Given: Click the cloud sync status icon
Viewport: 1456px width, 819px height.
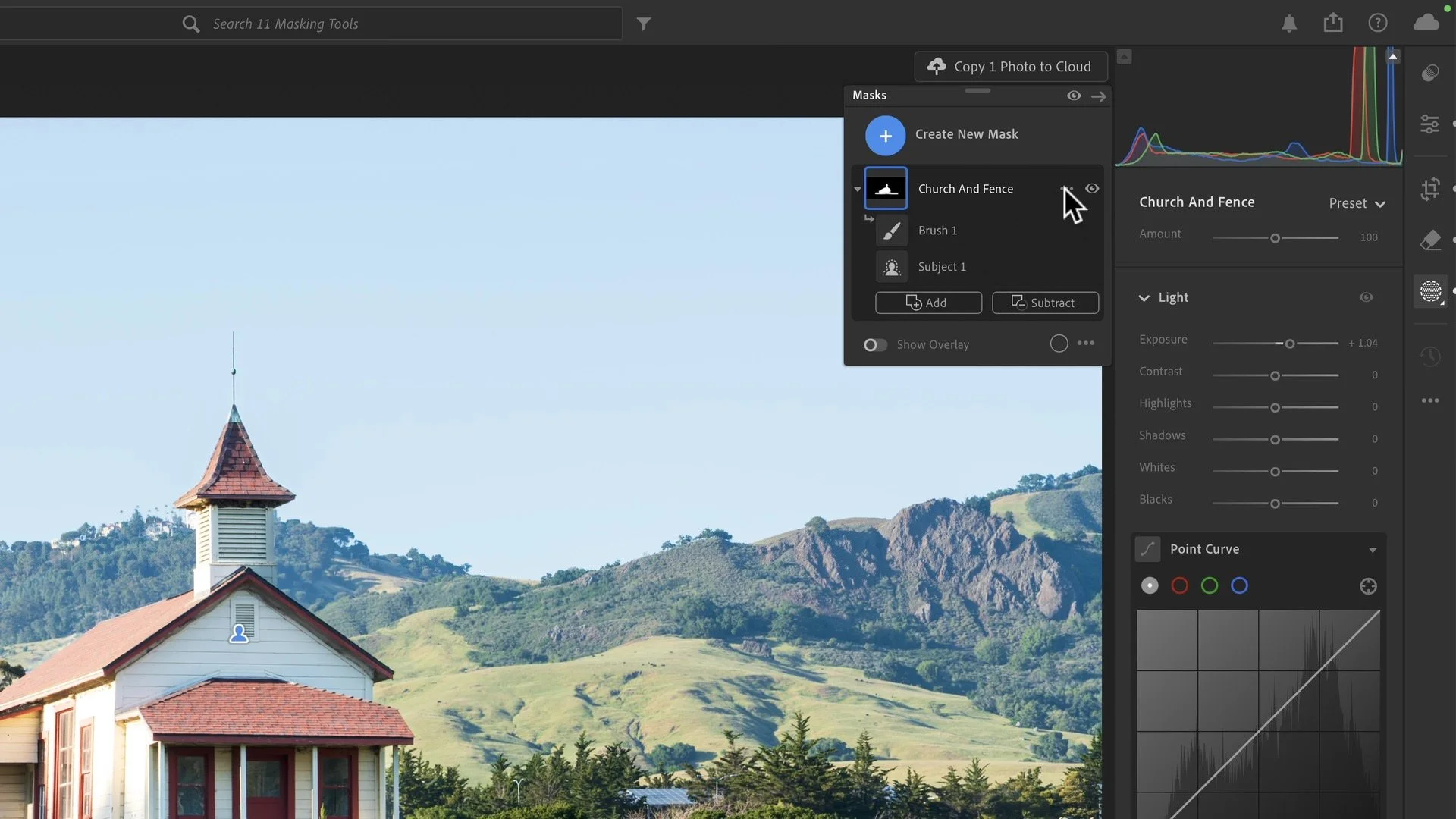Looking at the screenshot, I should (x=1426, y=23).
